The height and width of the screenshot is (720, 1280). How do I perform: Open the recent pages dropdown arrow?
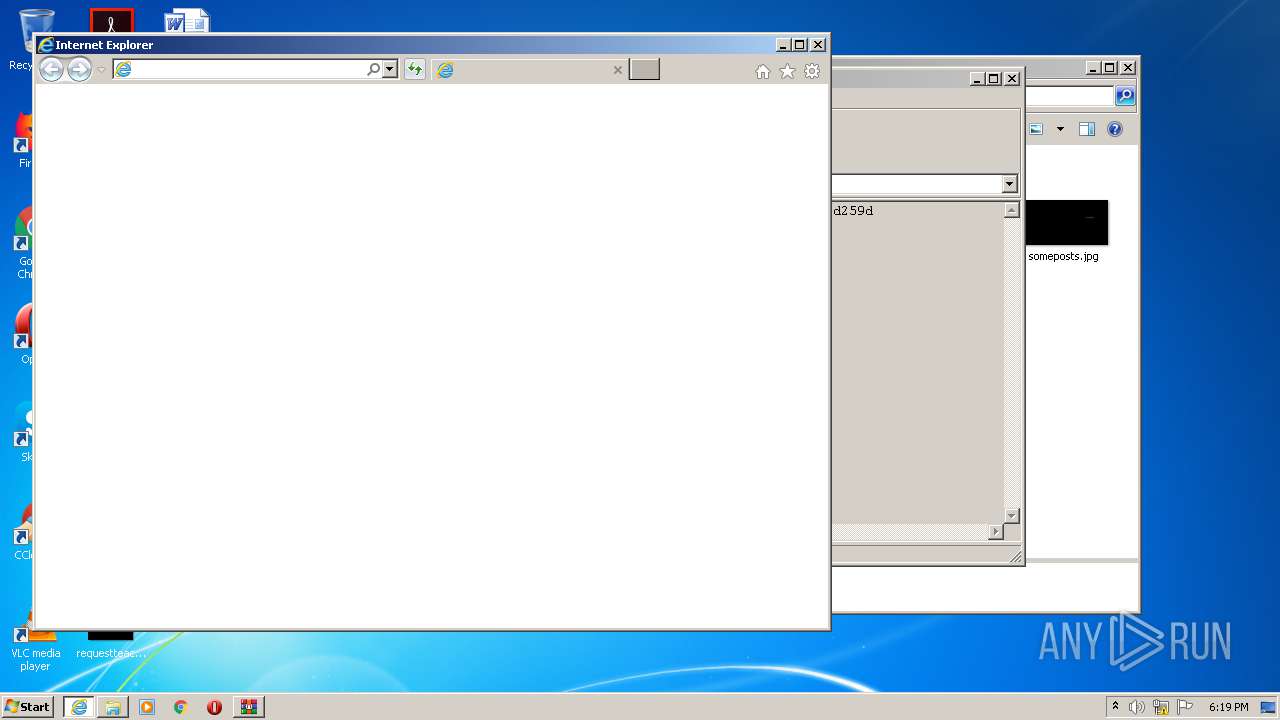[x=101, y=70]
